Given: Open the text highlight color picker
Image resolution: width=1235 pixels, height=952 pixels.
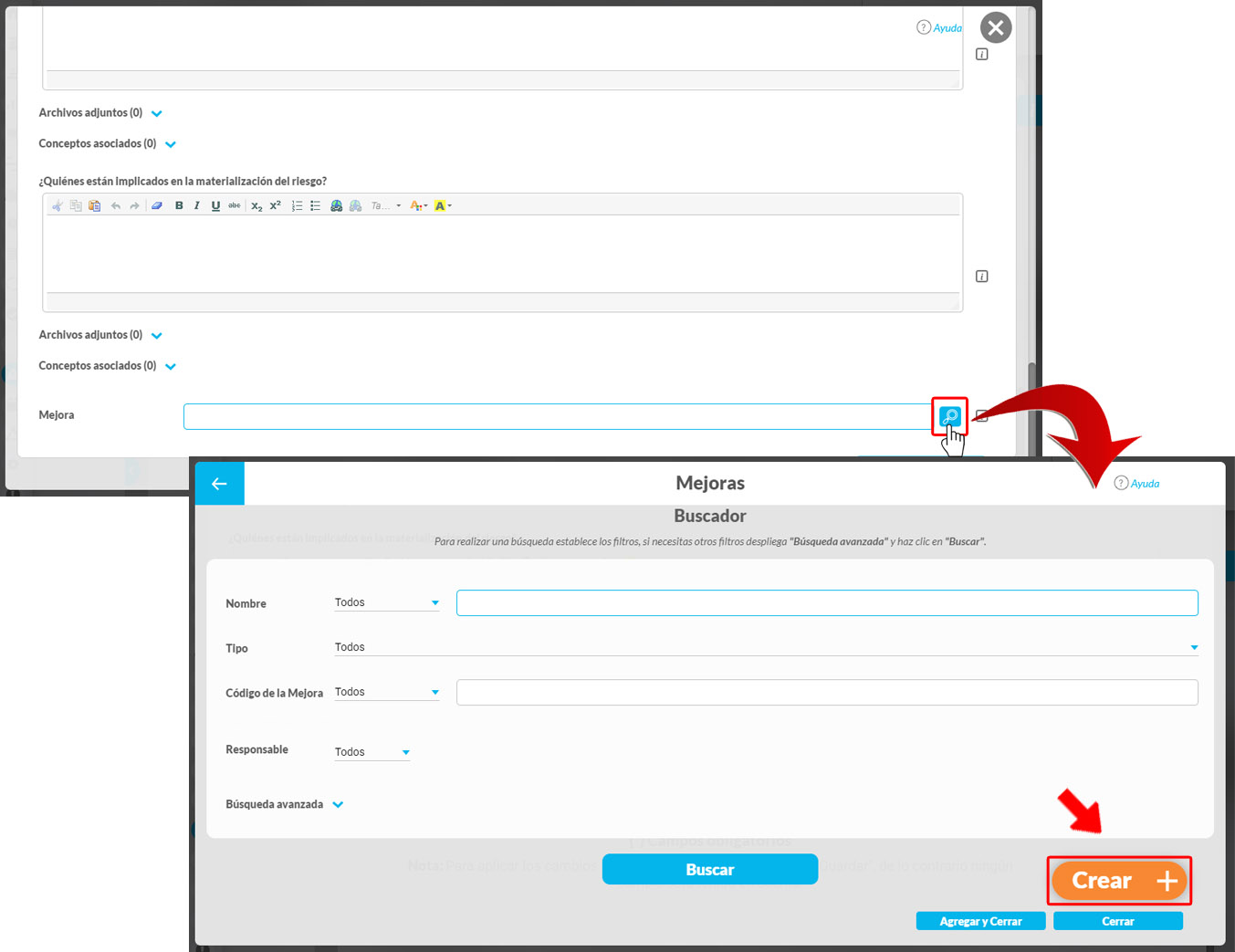Looking at the screenshot, I should click(x=442, y=206).
